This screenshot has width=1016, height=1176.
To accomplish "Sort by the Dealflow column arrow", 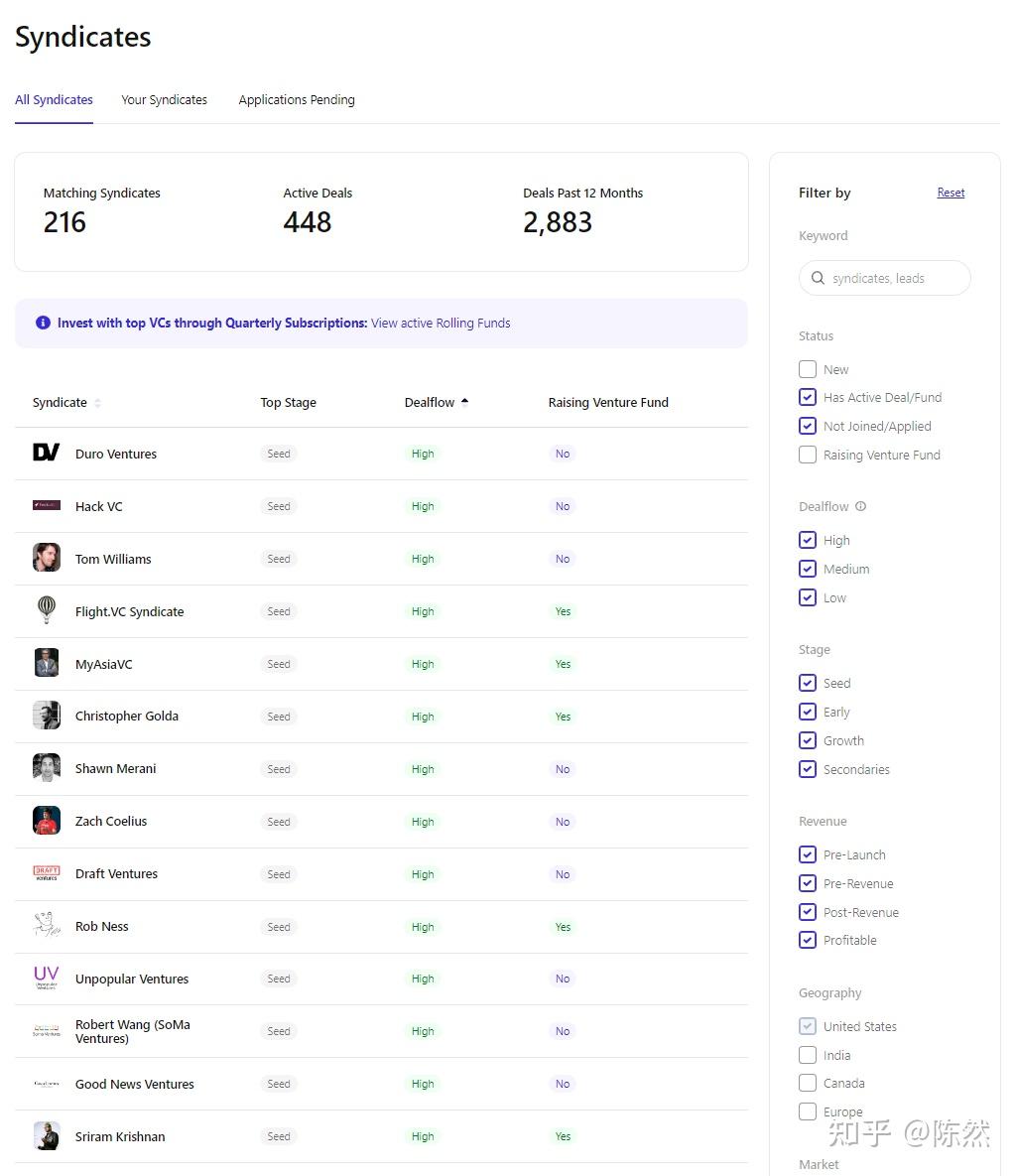I will (x=464, y=402).
